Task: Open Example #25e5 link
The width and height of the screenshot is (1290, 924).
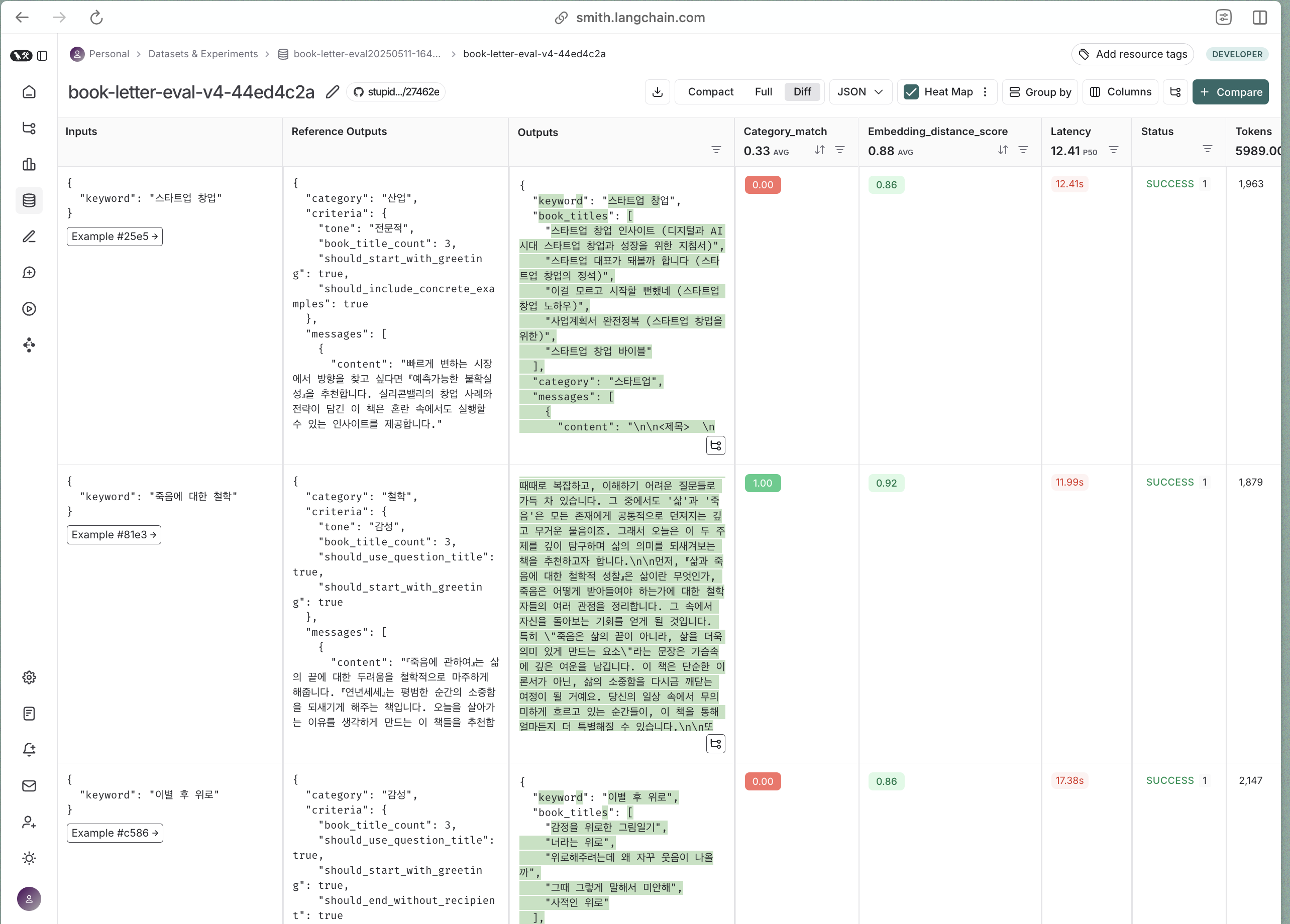Action: [115, 237]
